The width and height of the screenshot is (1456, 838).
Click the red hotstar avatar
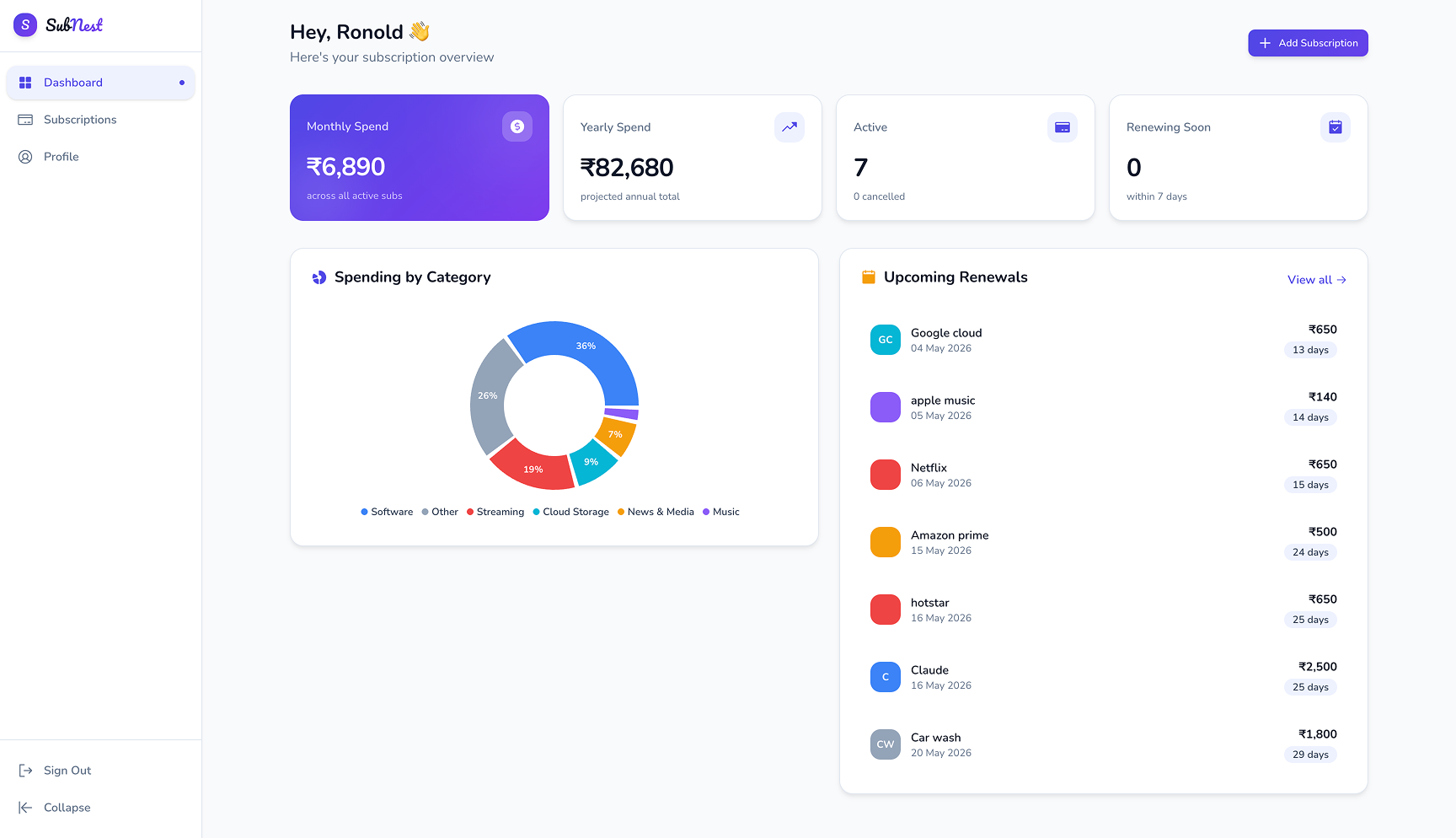click(886, 610)
